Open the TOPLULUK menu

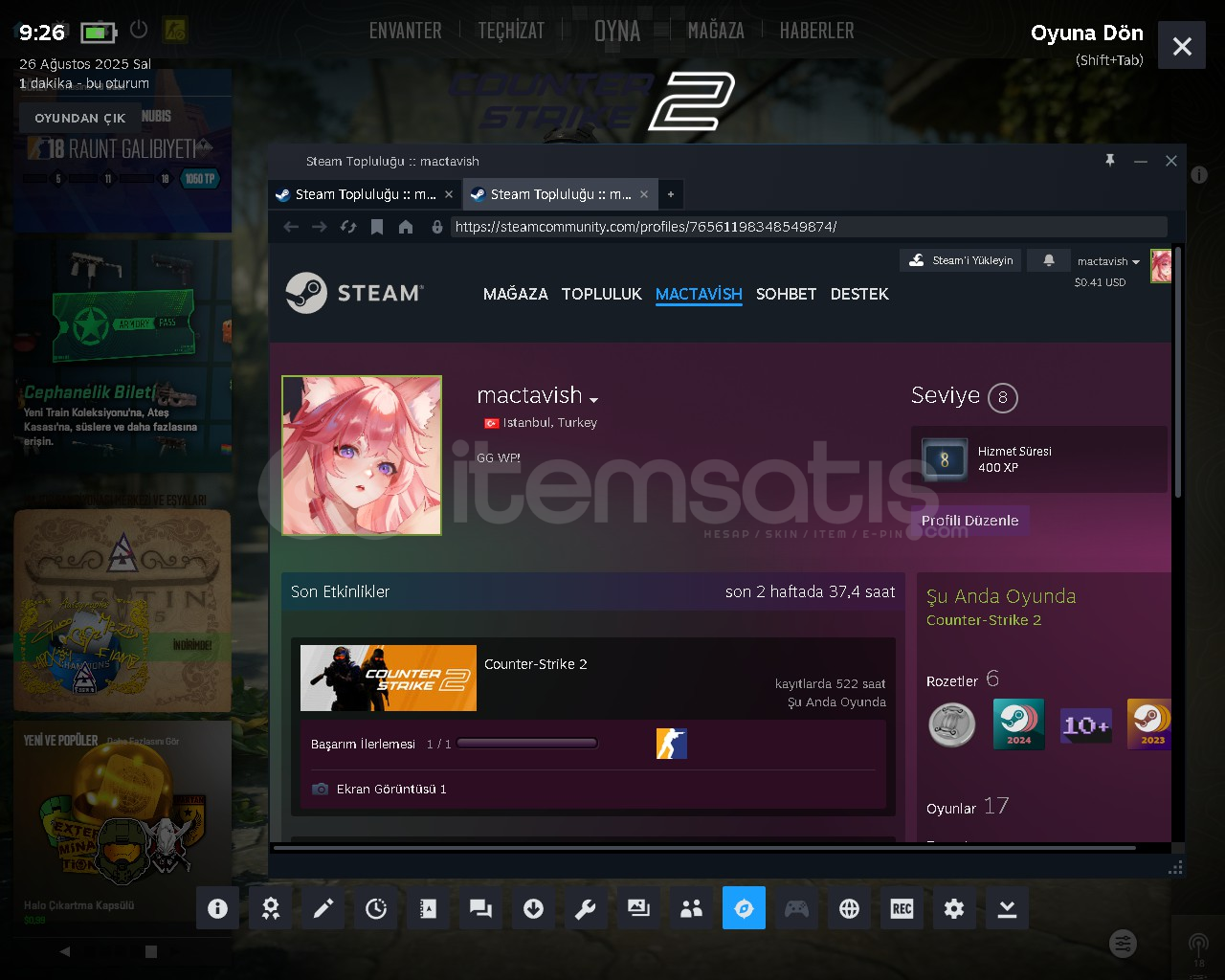(x=602, y=294)
